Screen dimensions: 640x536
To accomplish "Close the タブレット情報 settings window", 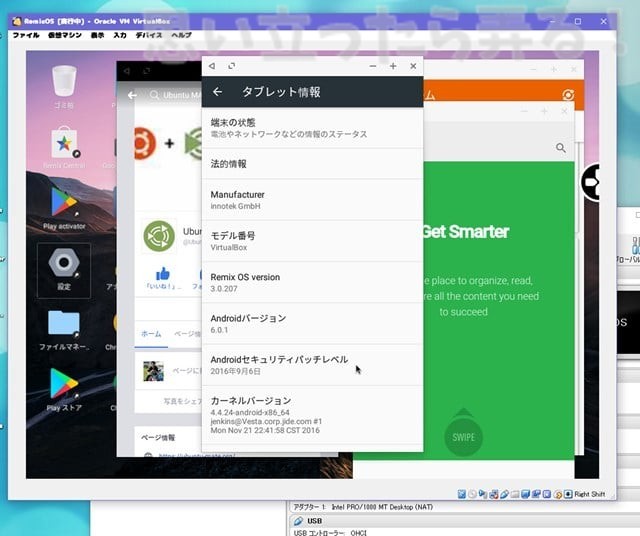I will tap(413, 66).
